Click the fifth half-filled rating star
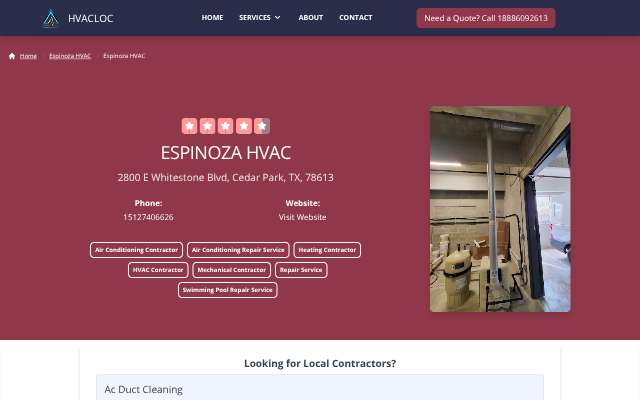 262,126
